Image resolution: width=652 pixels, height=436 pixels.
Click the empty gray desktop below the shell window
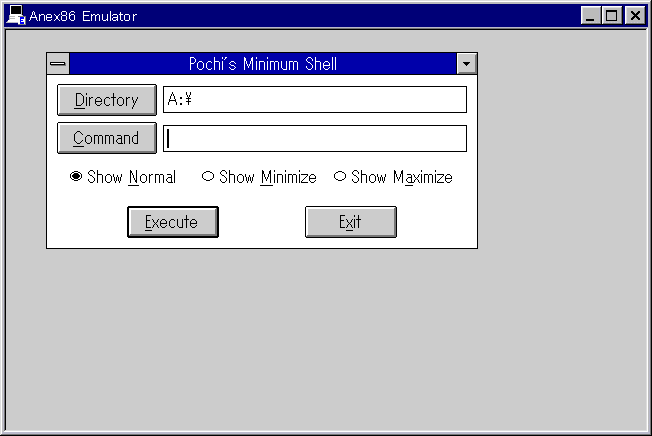pyautogui.click(x=260, y=340)
